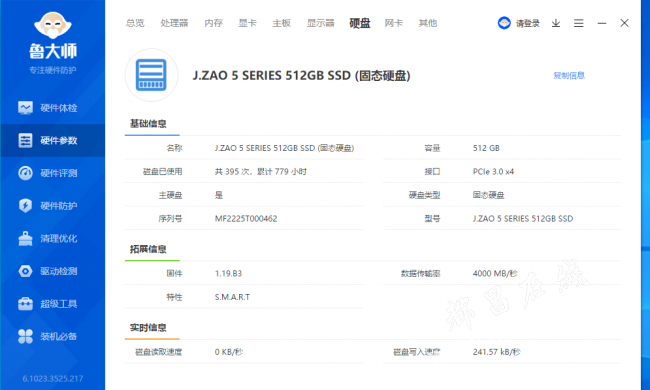Open 硬件防护 shield icon

[x=25, y=206]
